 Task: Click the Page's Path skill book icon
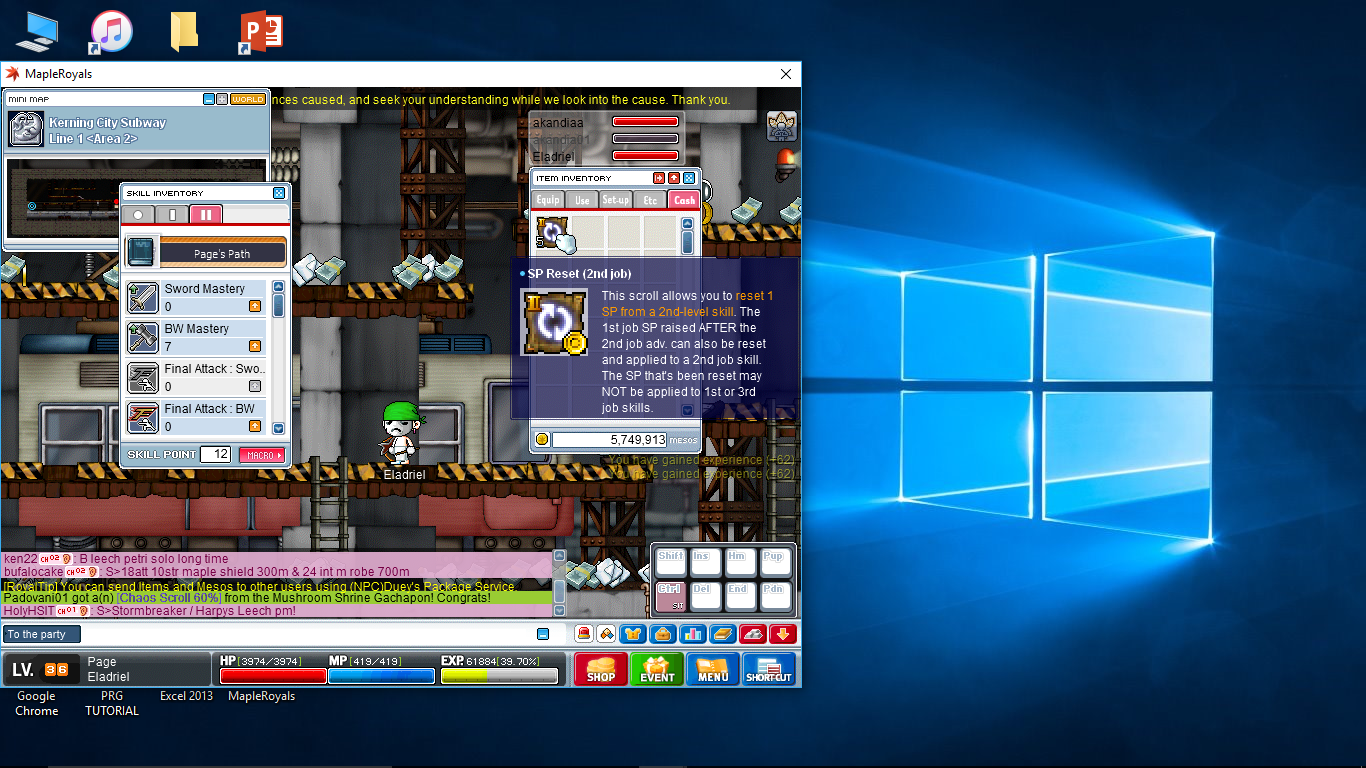click(142, 250)
